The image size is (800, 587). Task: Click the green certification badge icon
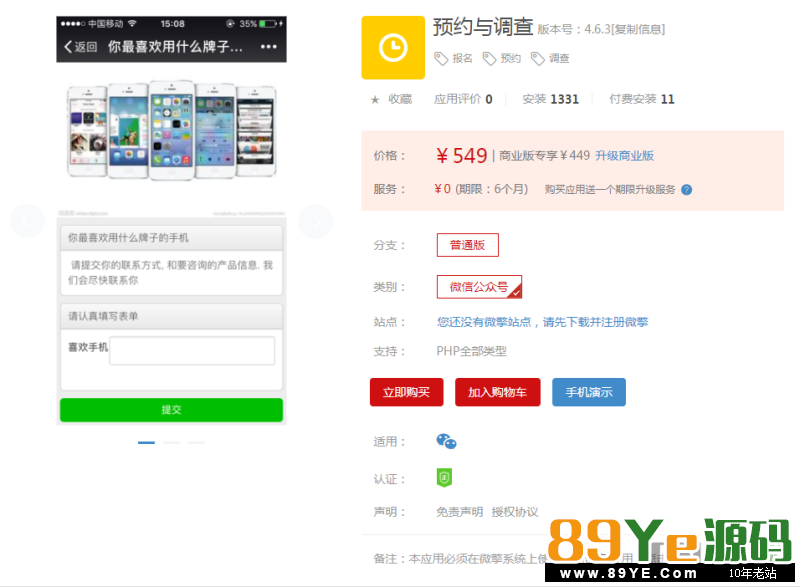click(445, 478)
